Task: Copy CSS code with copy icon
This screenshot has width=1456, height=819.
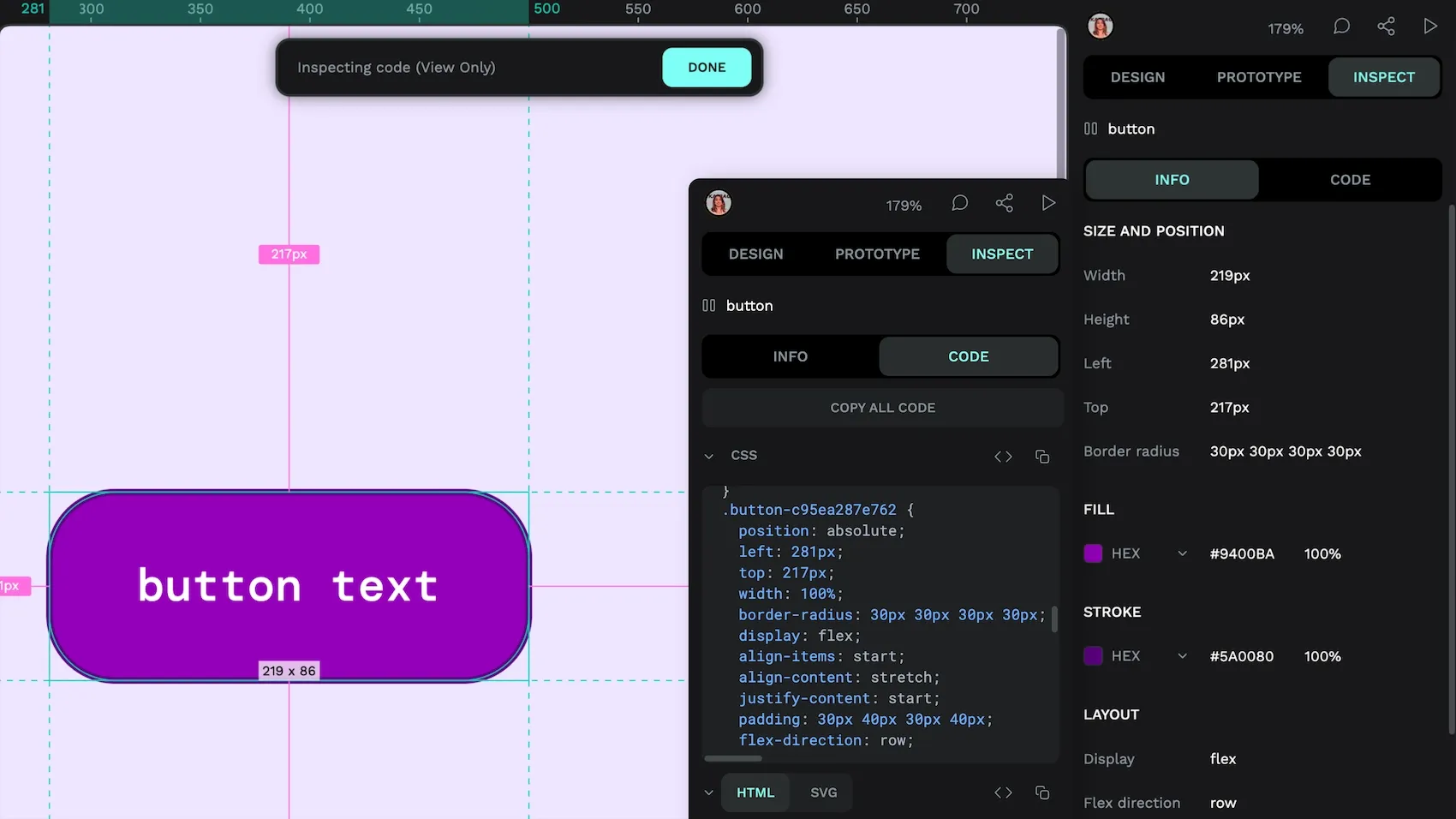Action: pos(1042,457)
